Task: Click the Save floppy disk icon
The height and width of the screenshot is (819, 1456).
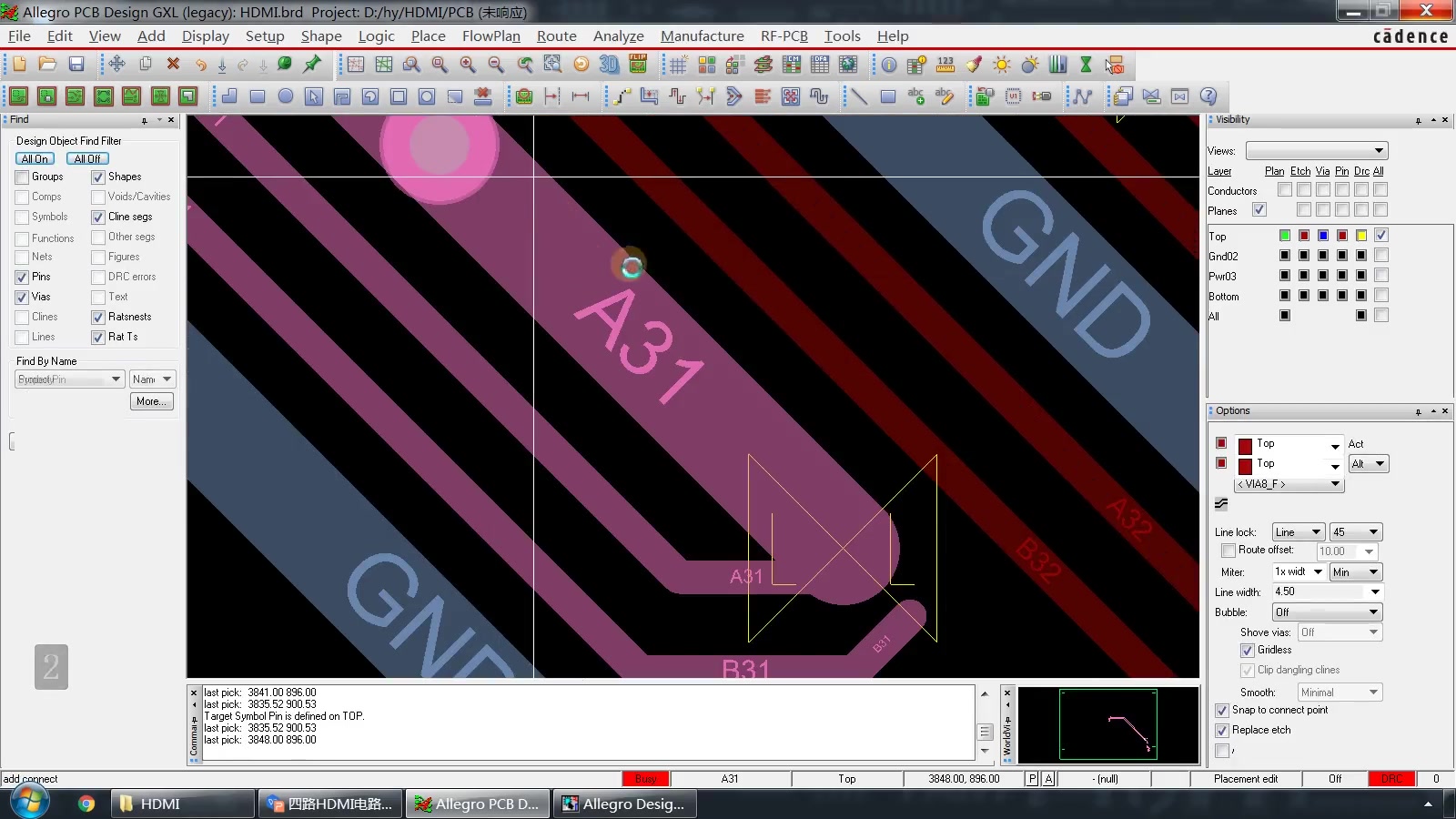Action: (76, 65)
